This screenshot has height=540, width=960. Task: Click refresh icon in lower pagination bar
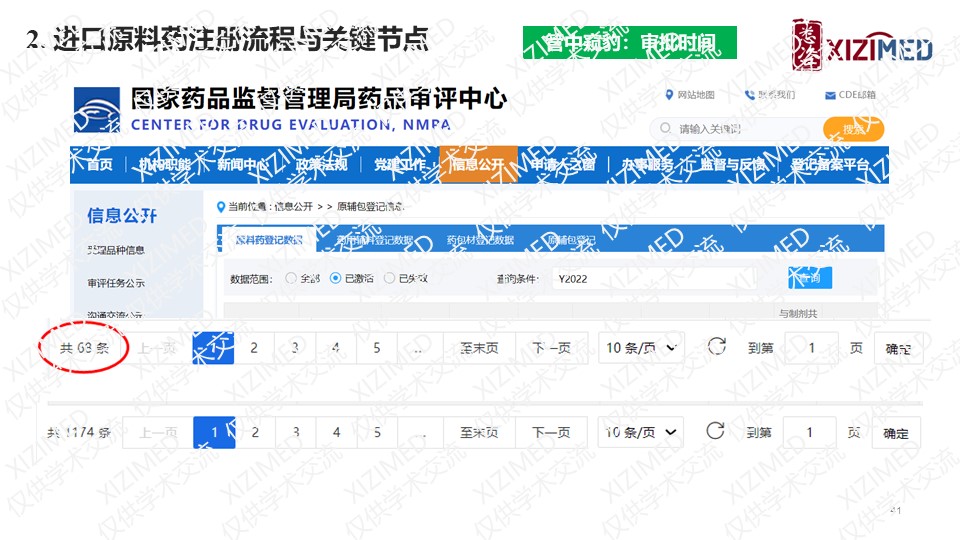715,431
